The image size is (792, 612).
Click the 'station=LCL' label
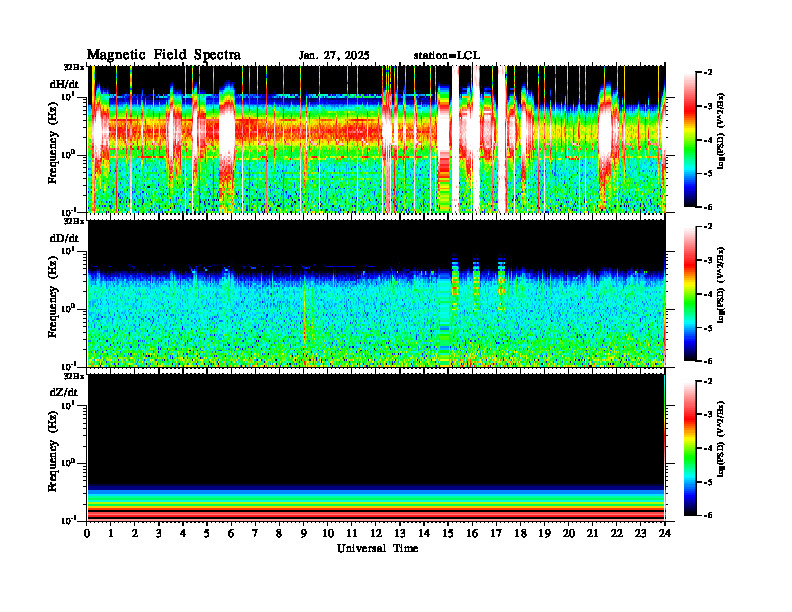tap(447, 56)
